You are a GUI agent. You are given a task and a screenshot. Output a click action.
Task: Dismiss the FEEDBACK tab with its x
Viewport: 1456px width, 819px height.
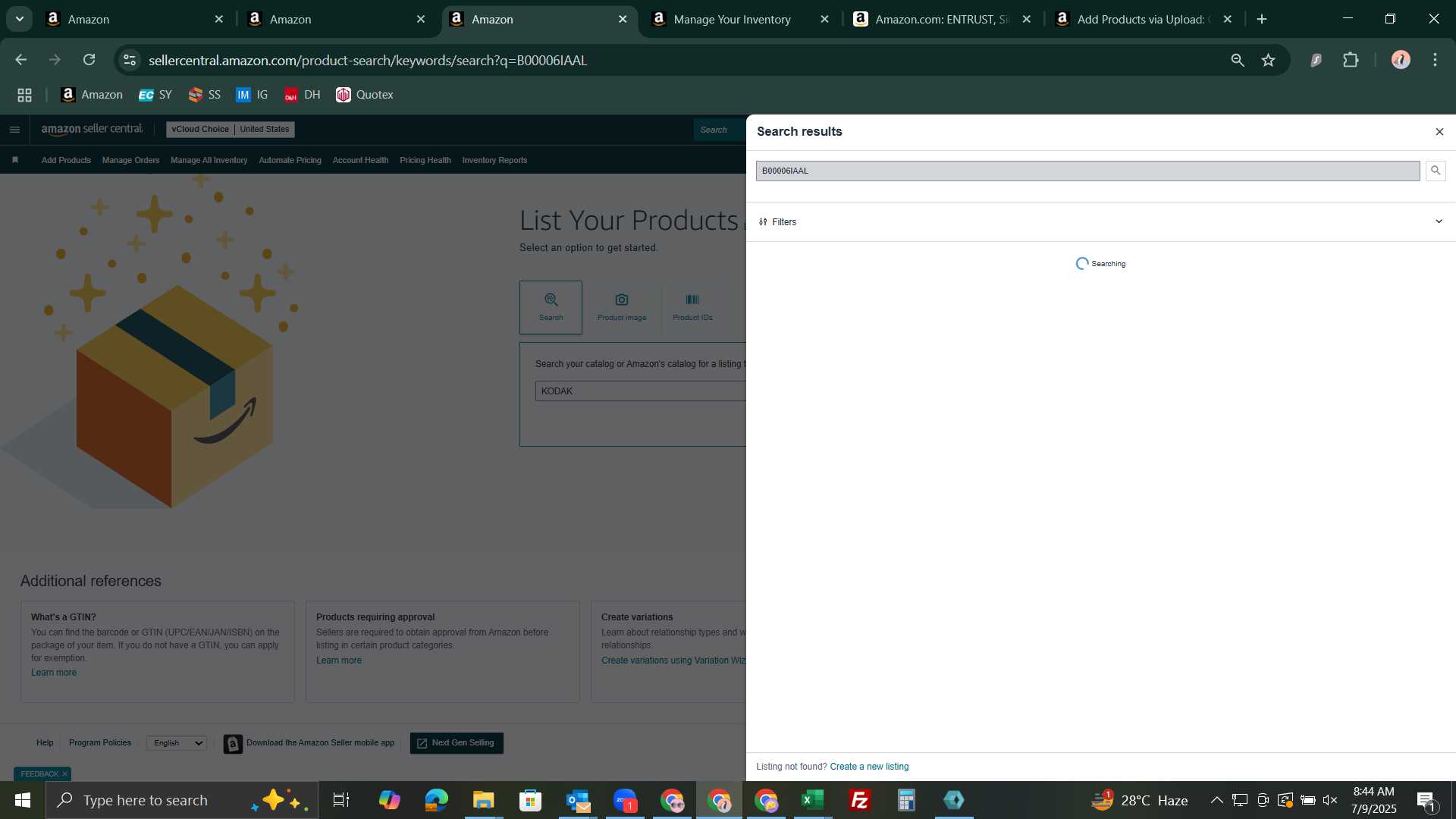point(64,774)
